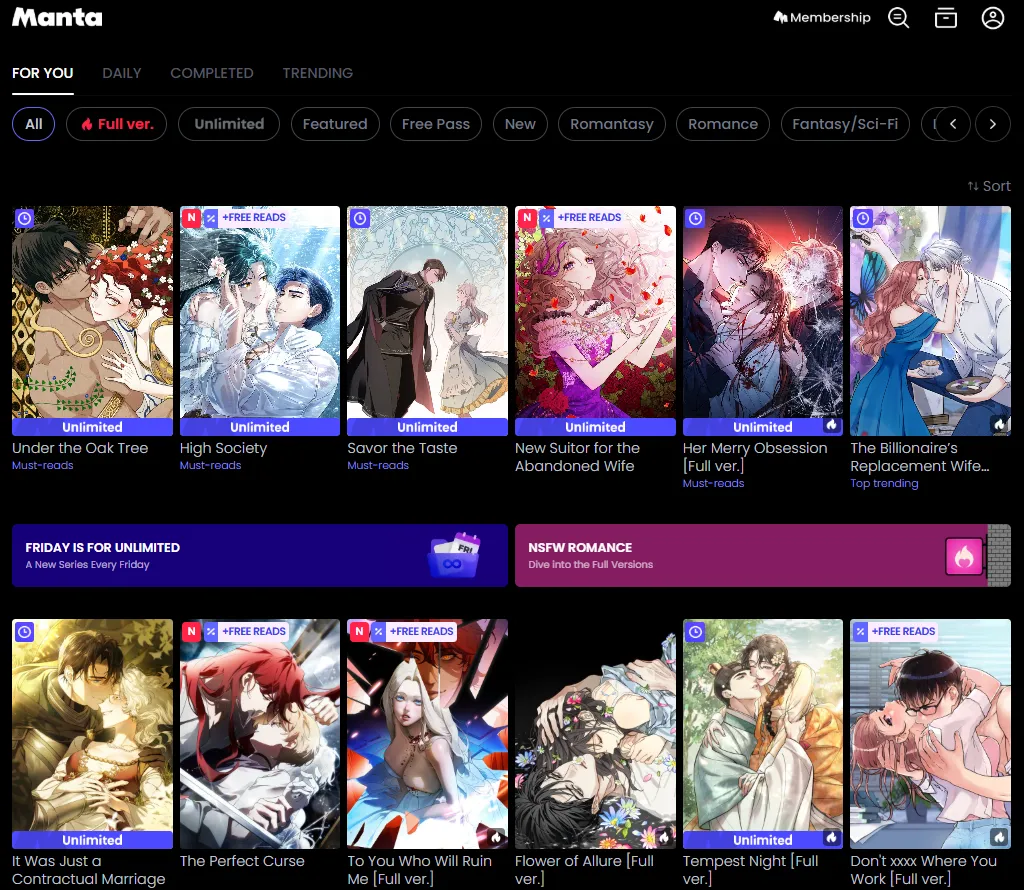Image resolution: width=1024 pixels, height=890 pixels.
Task: Switch to the DAILY tab
Action: point(122,73)
